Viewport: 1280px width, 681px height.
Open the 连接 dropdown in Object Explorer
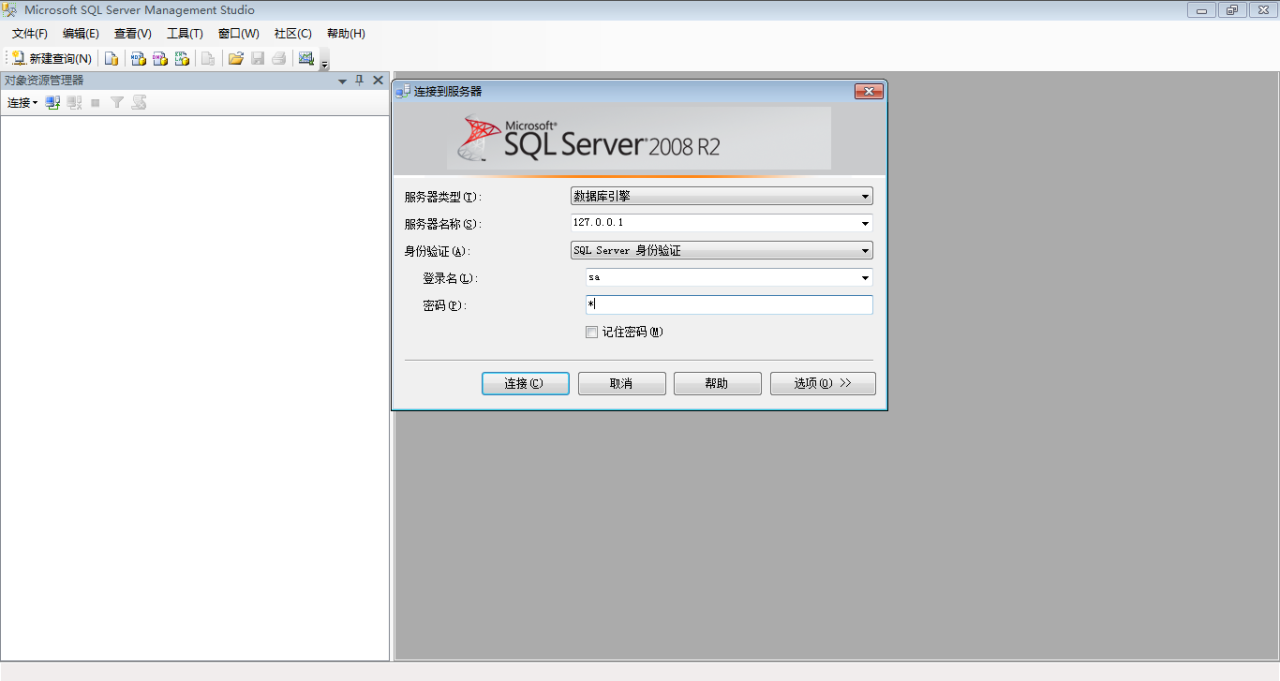[22, 103]
